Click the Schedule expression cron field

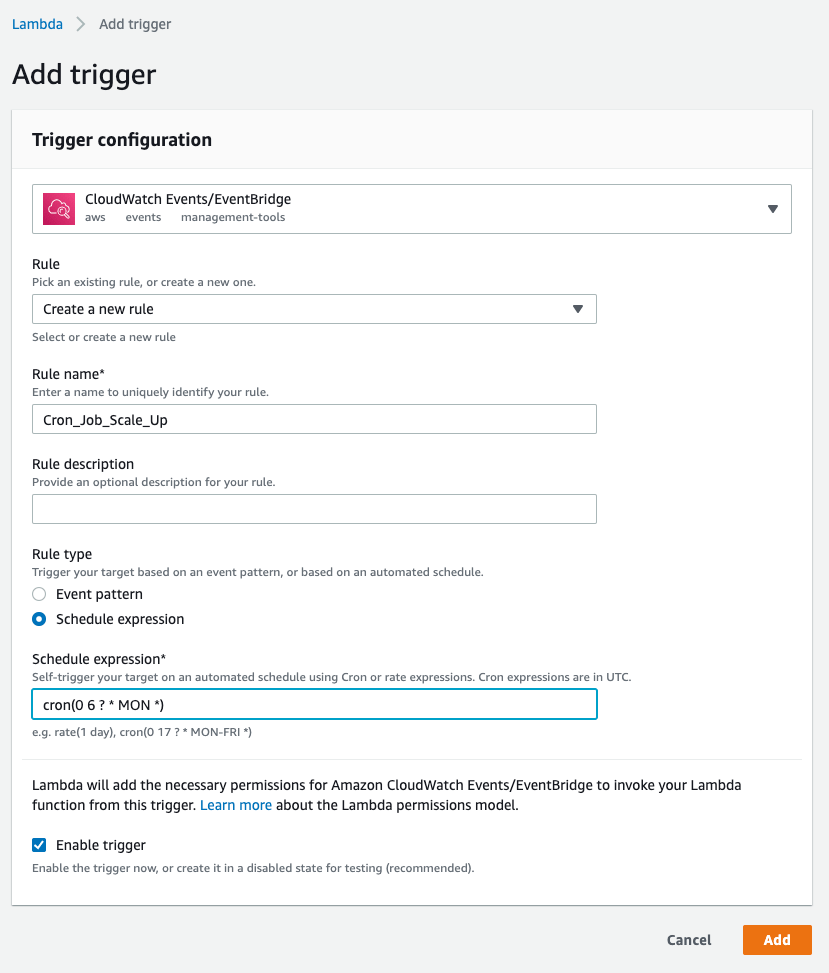[x=314, y=704]
